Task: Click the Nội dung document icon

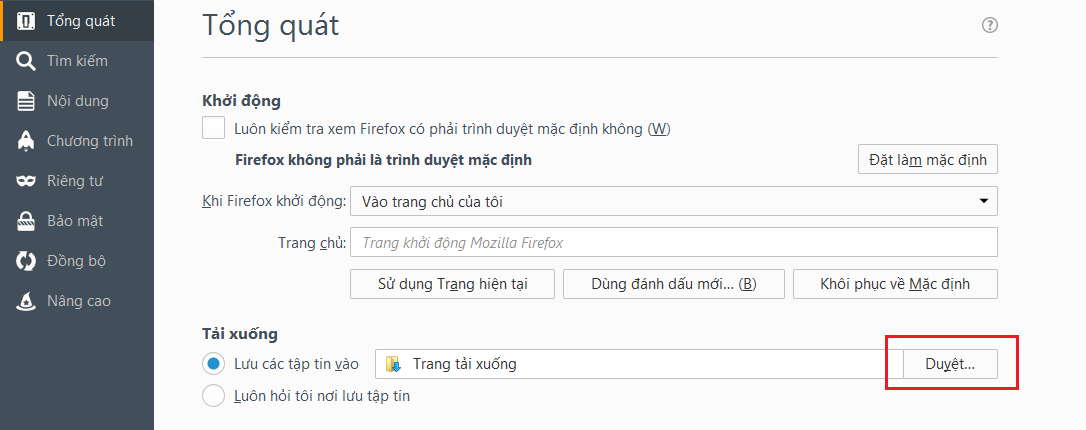Action: [27, 101]
